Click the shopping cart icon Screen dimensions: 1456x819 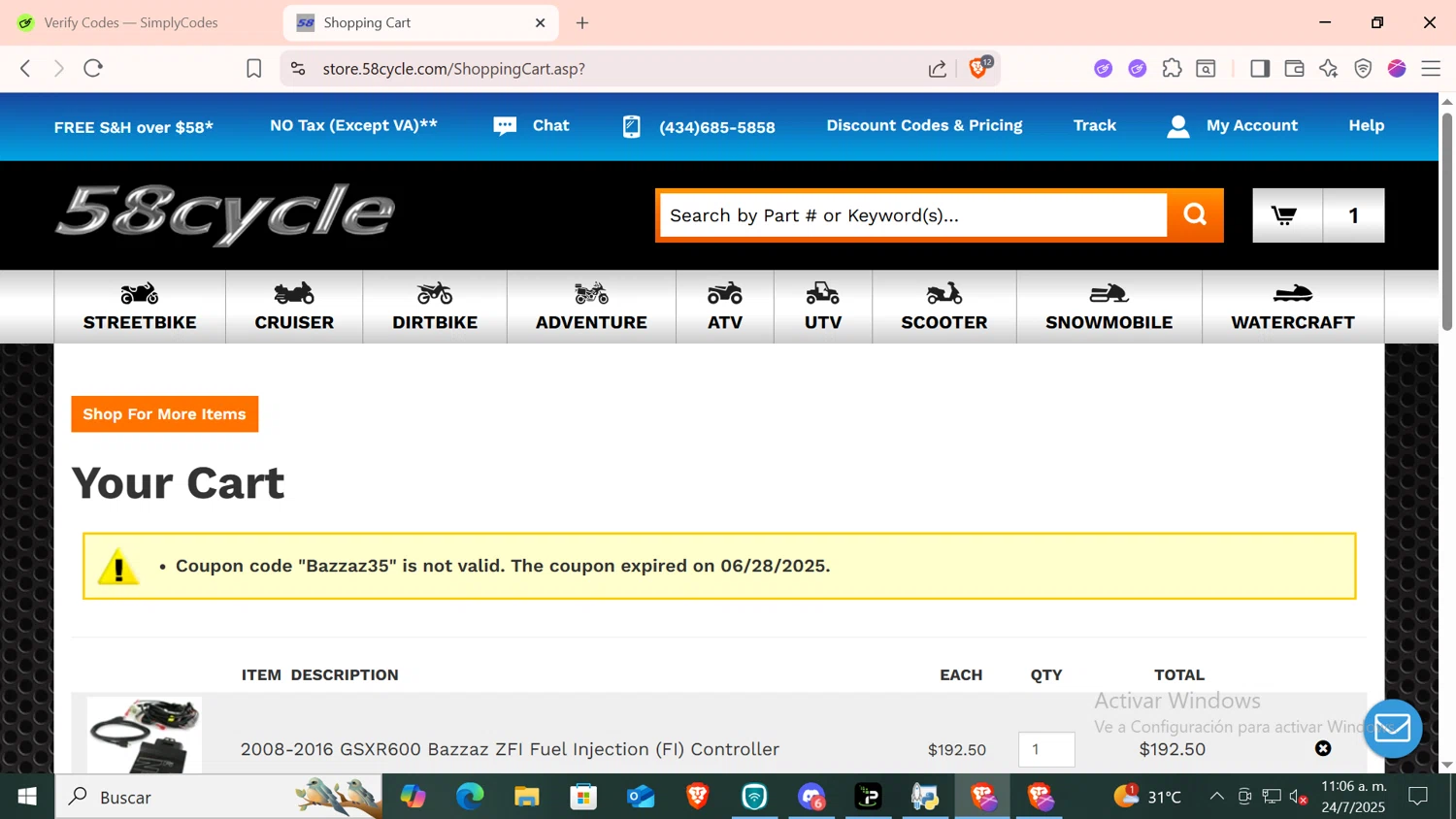click(1286, 215)
